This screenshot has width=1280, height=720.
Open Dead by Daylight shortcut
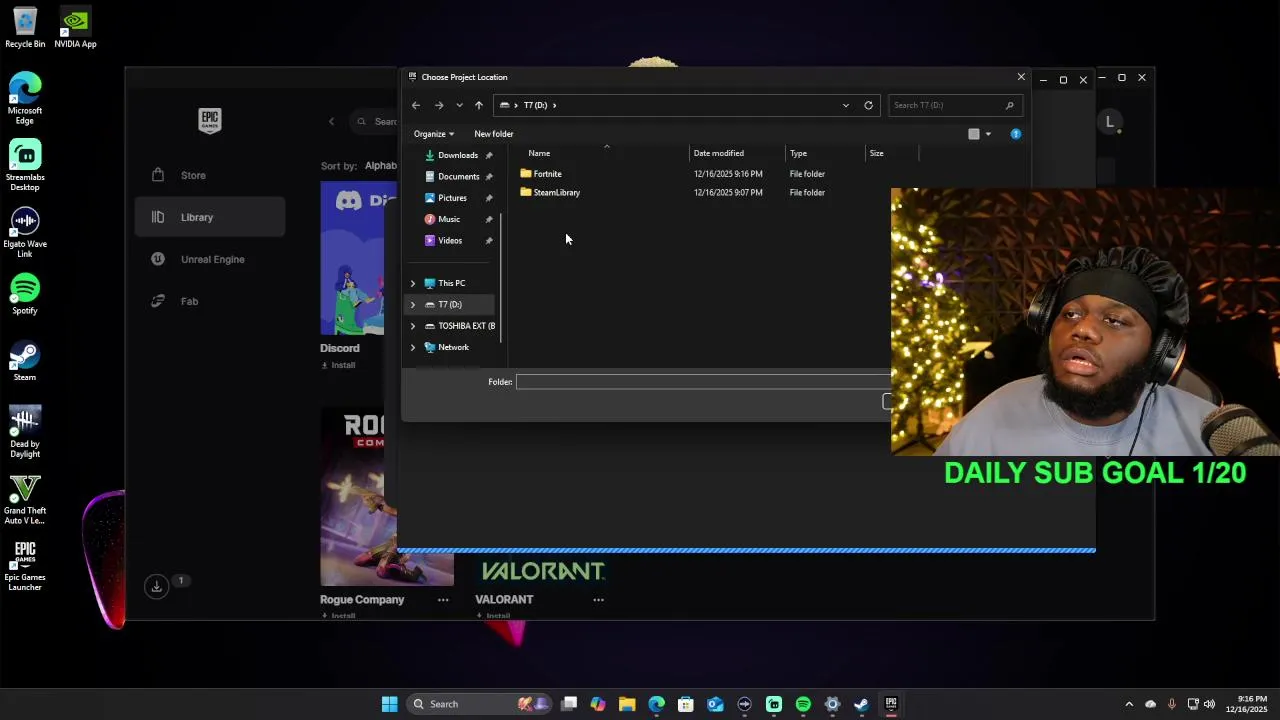tap(25, 432)
